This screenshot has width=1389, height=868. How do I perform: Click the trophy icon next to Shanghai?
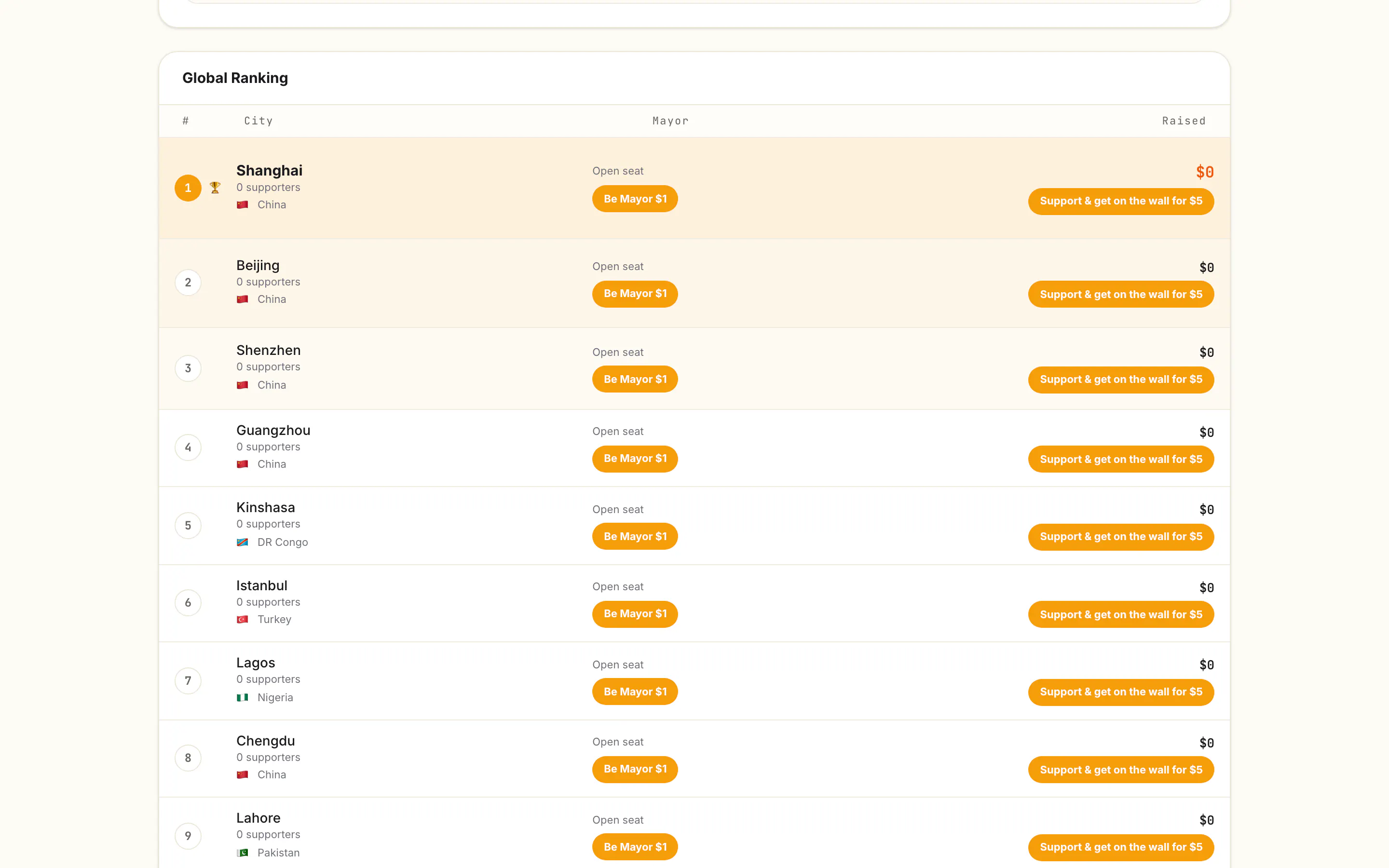click(x=215, y=187)
